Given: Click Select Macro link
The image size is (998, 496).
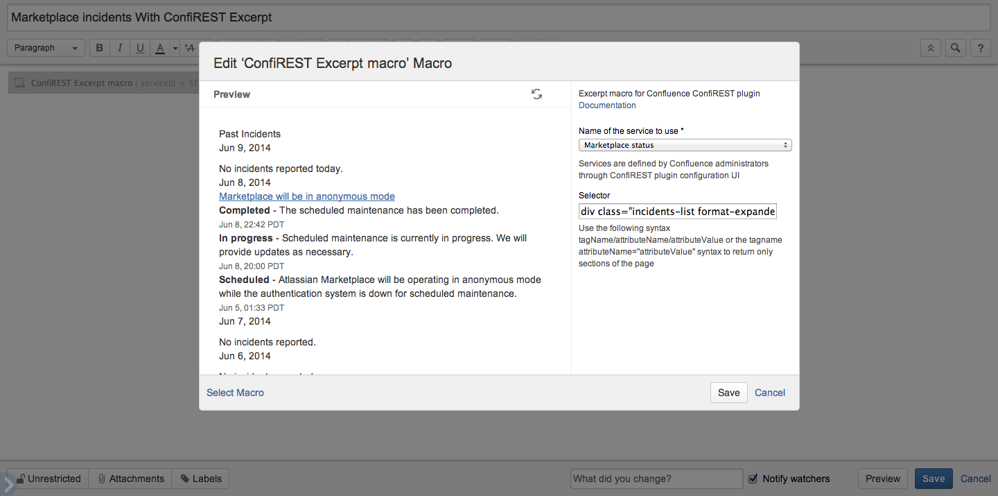Looking at the screenshot, I should (235, 393).
